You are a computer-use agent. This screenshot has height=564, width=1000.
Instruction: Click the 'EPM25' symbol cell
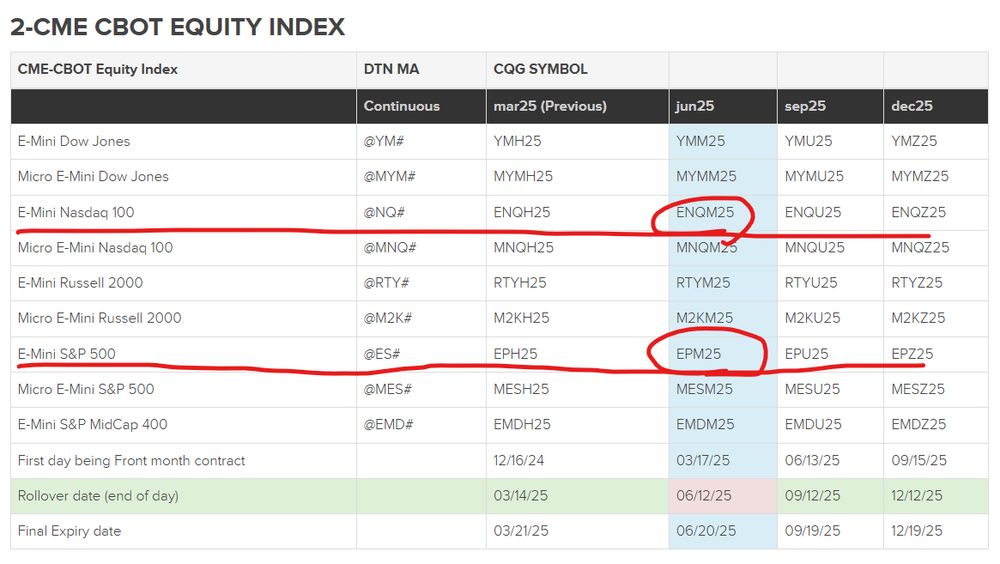coord(698,353)
